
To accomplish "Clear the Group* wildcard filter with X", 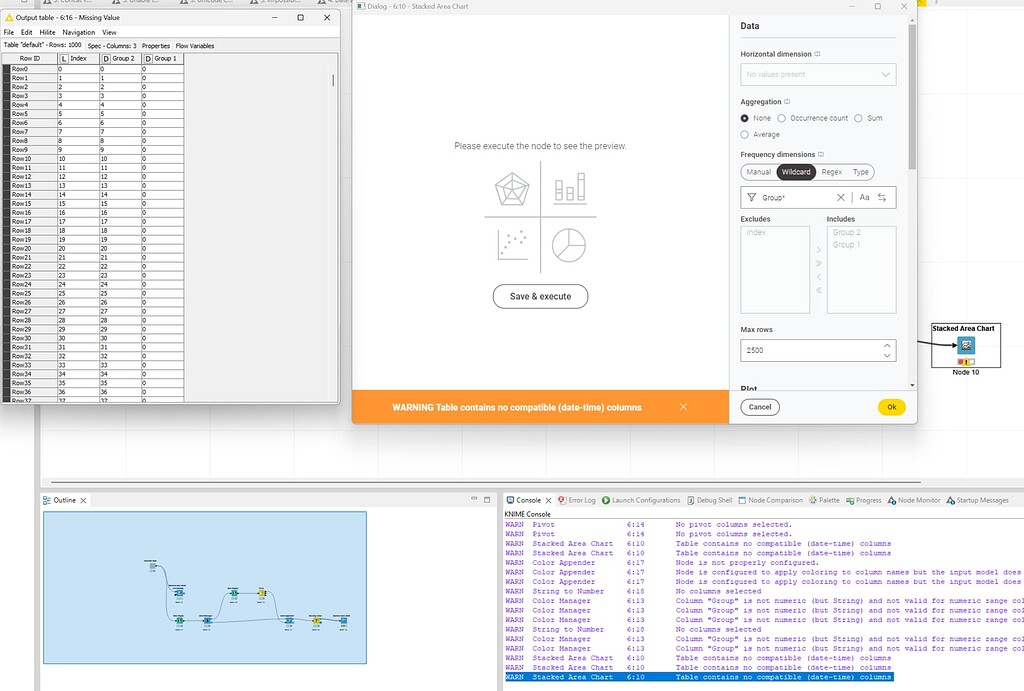I will pos(840,198).
